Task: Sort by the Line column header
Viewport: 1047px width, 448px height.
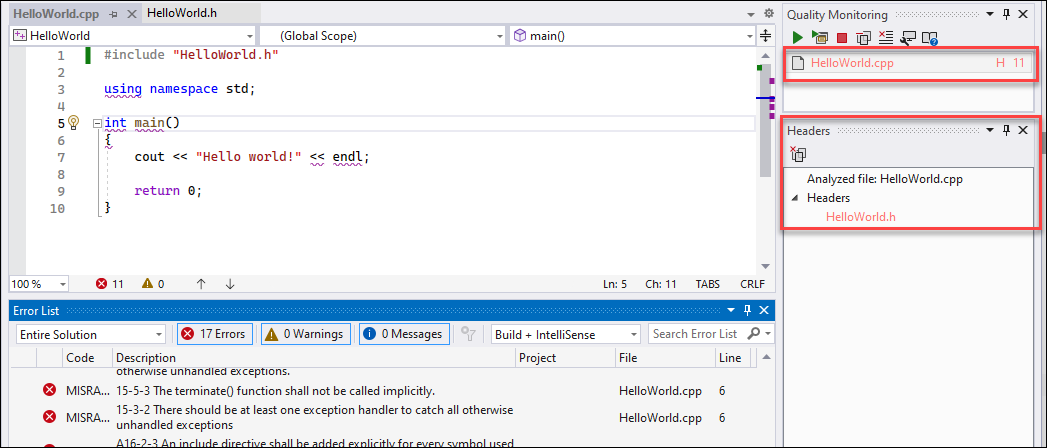Action: point(732,358)
